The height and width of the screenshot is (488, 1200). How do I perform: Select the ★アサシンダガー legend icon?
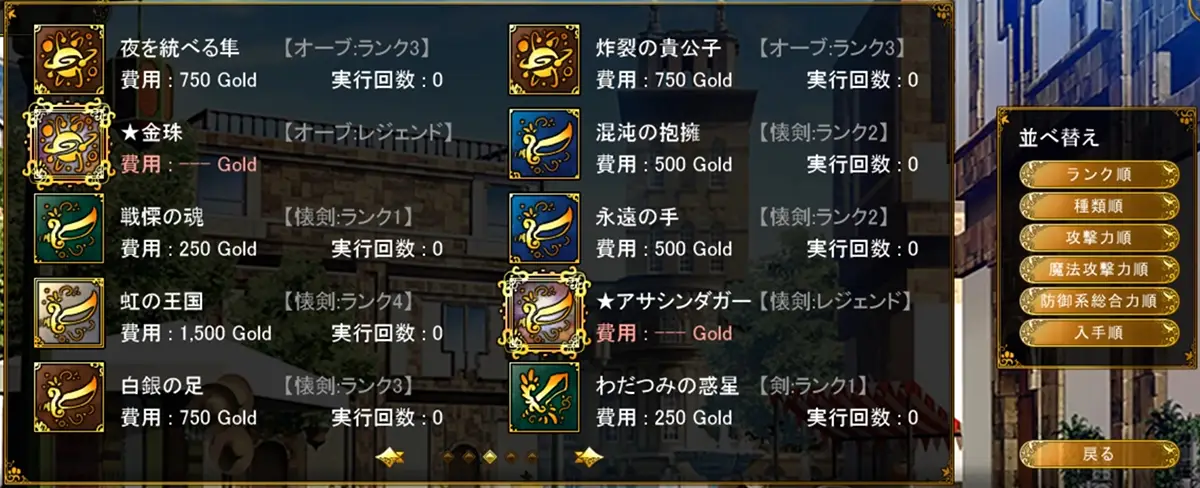(x=544, y=314)
